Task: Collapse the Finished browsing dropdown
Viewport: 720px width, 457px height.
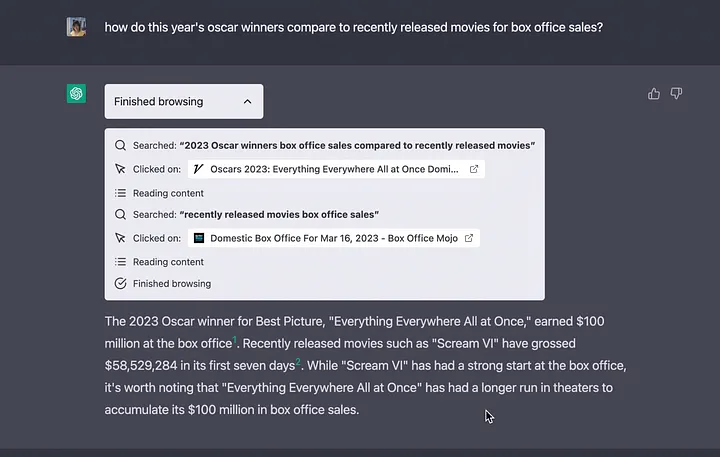Action: point(183,101)
